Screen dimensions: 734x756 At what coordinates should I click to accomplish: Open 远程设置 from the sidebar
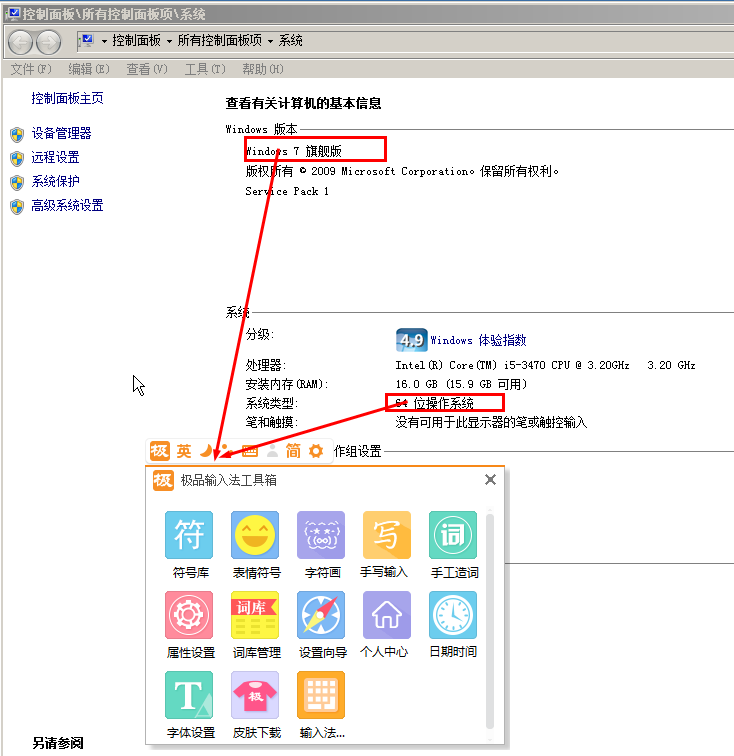click(x=55, y=157)
